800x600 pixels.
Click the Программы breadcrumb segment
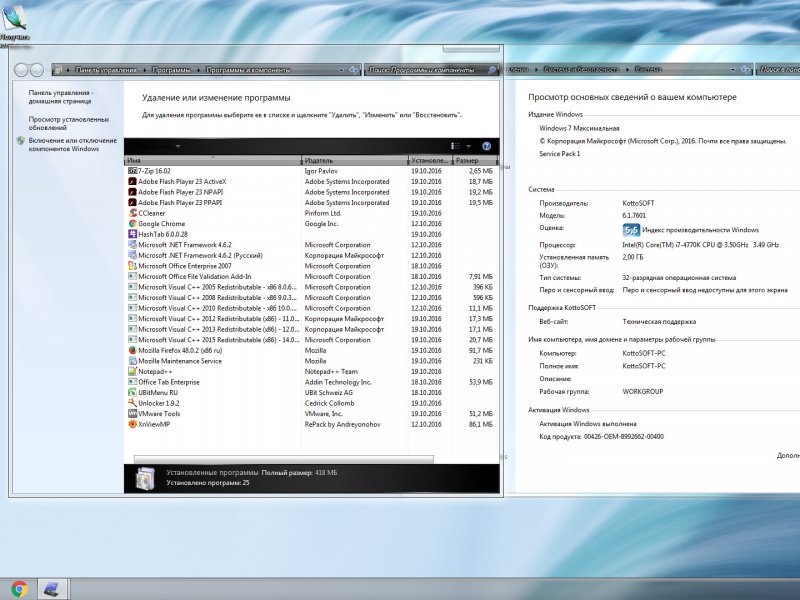171,70
